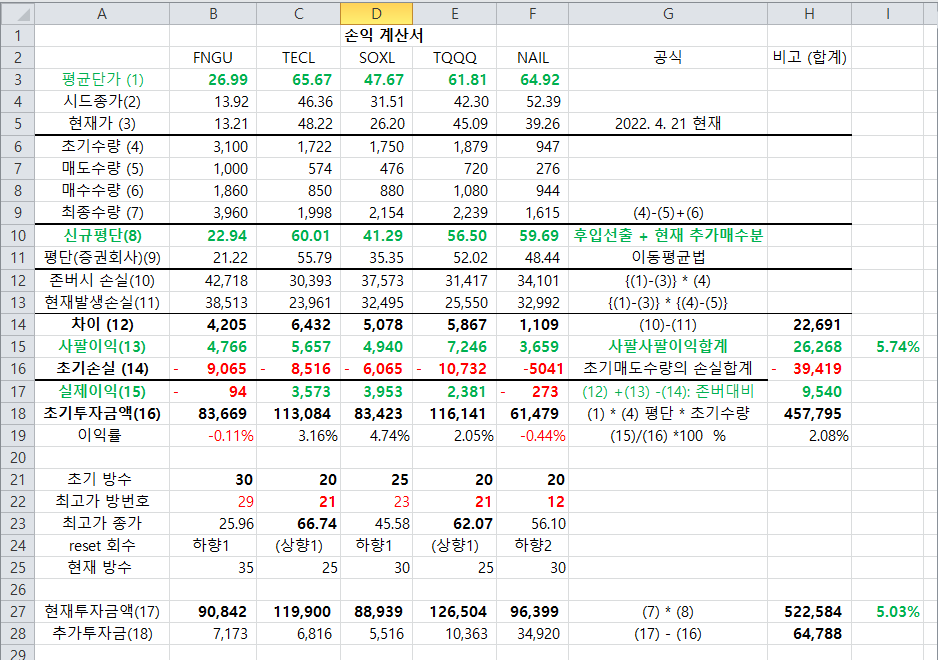The width and height of the screenshot is (938, 660).
Task: Click the 공식 header cell
Action: coord(668,57)
